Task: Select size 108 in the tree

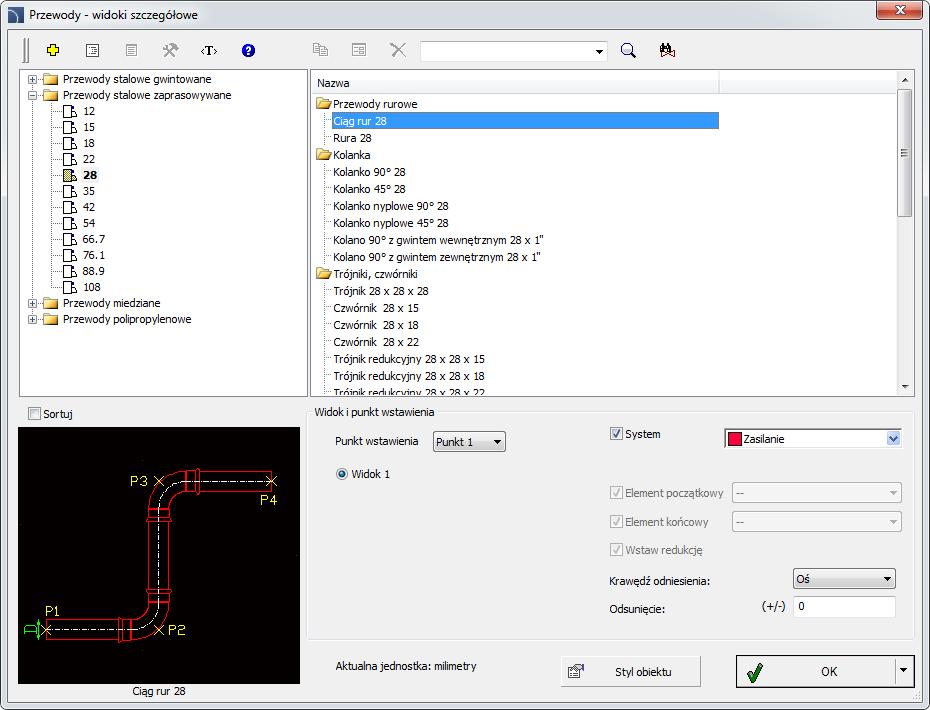Action: point(91,287)
